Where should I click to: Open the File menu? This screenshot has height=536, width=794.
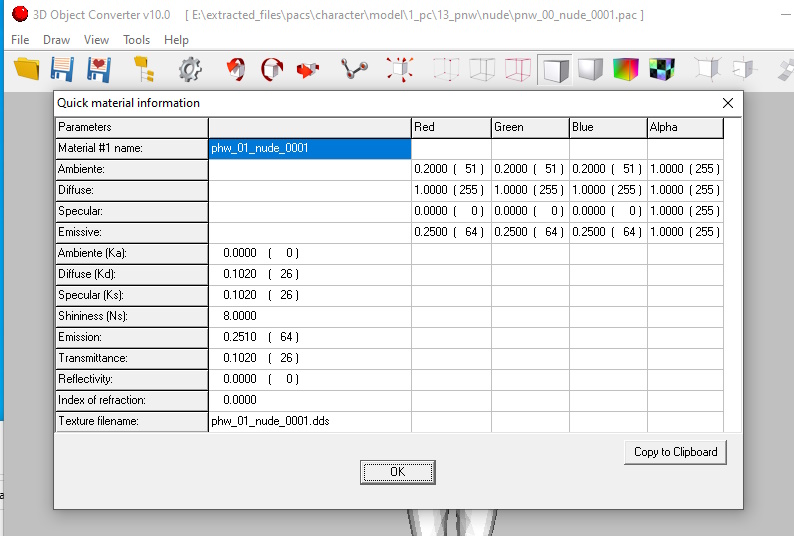(20, 40)
